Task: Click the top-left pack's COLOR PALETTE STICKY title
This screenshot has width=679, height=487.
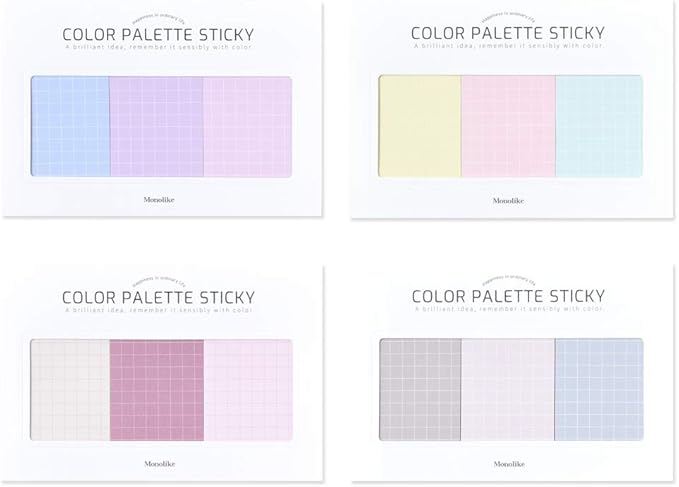Action: [159, 33]
